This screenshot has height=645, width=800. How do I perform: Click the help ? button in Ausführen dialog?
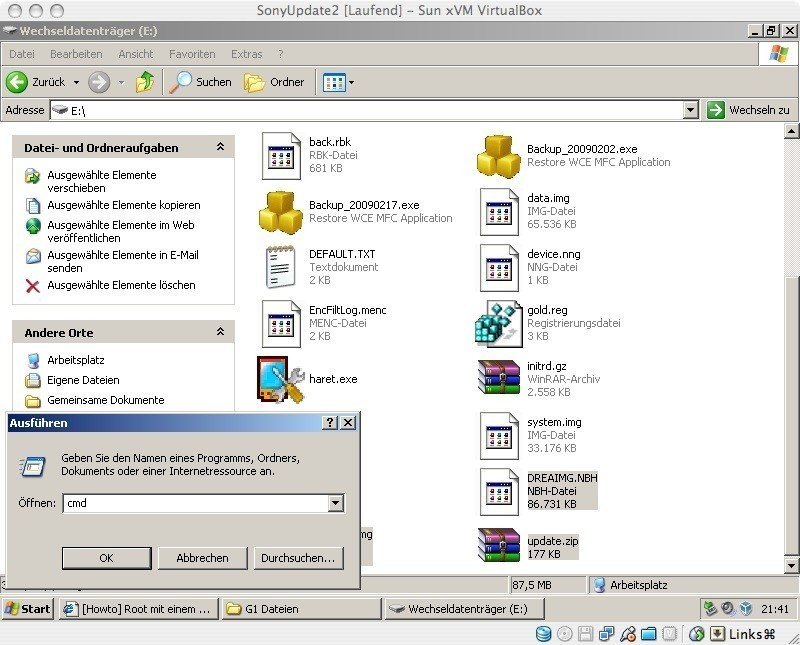330,423
